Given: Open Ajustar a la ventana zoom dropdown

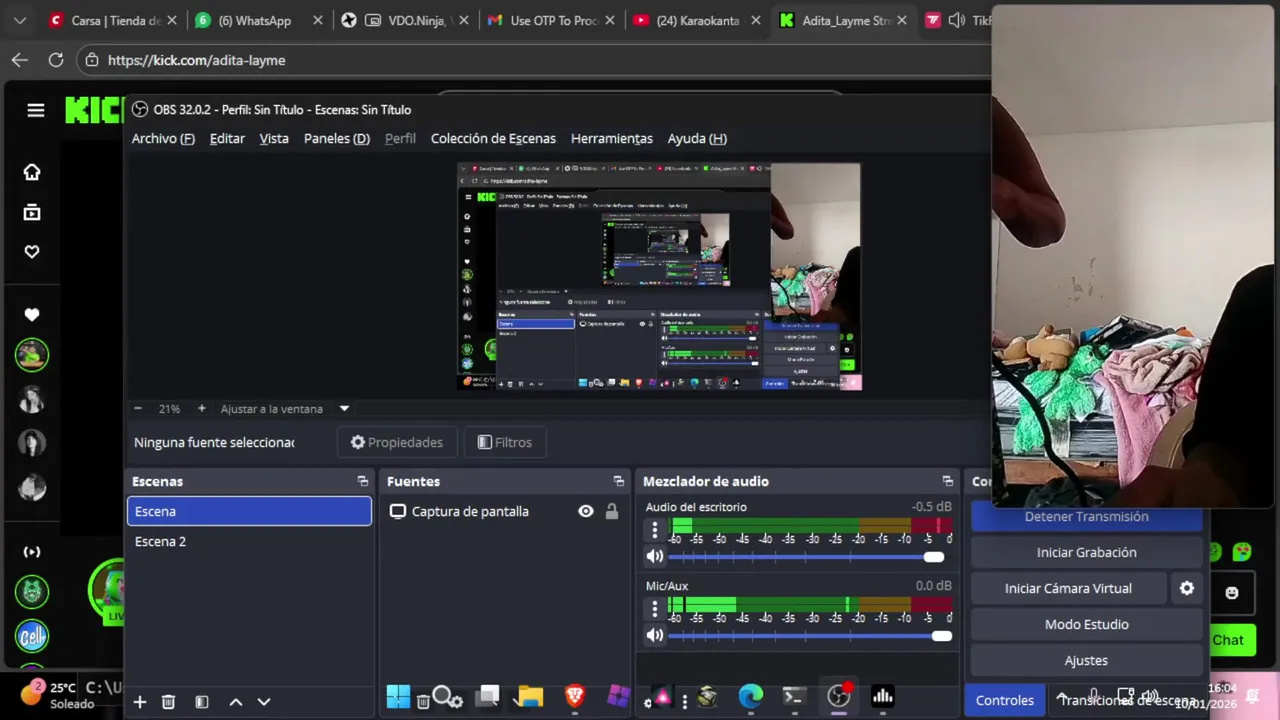Looking at the screenshot, I should pyautogui.click(x=344, y=409).
